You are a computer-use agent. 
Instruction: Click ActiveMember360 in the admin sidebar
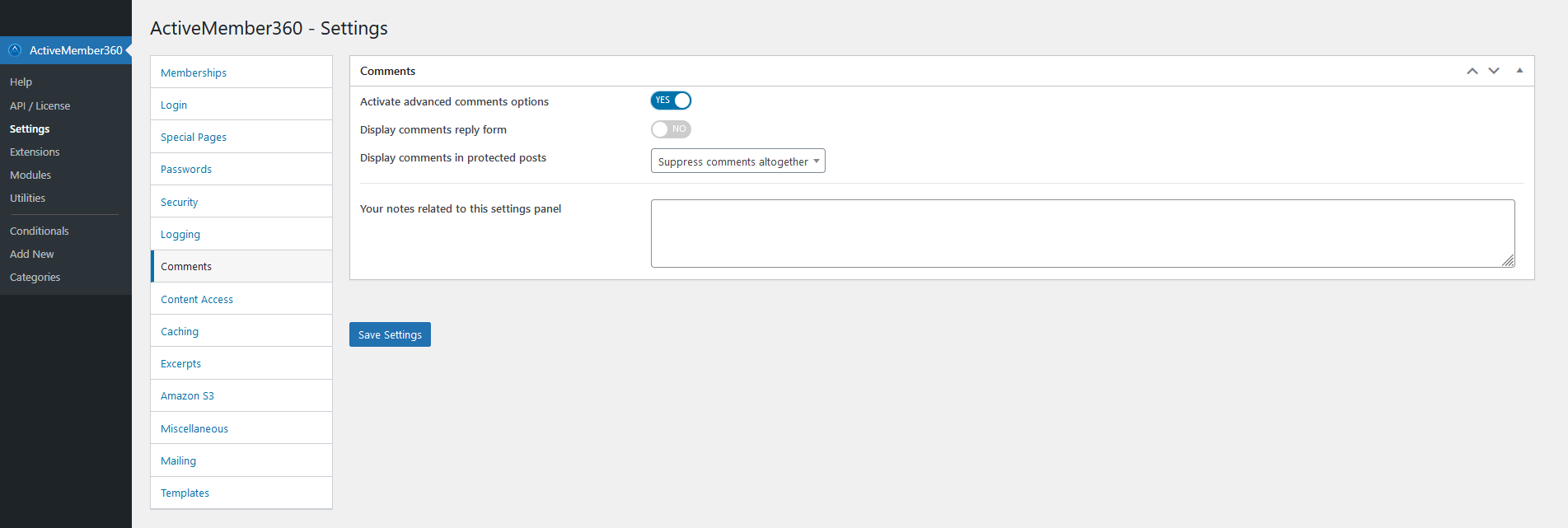66,50
